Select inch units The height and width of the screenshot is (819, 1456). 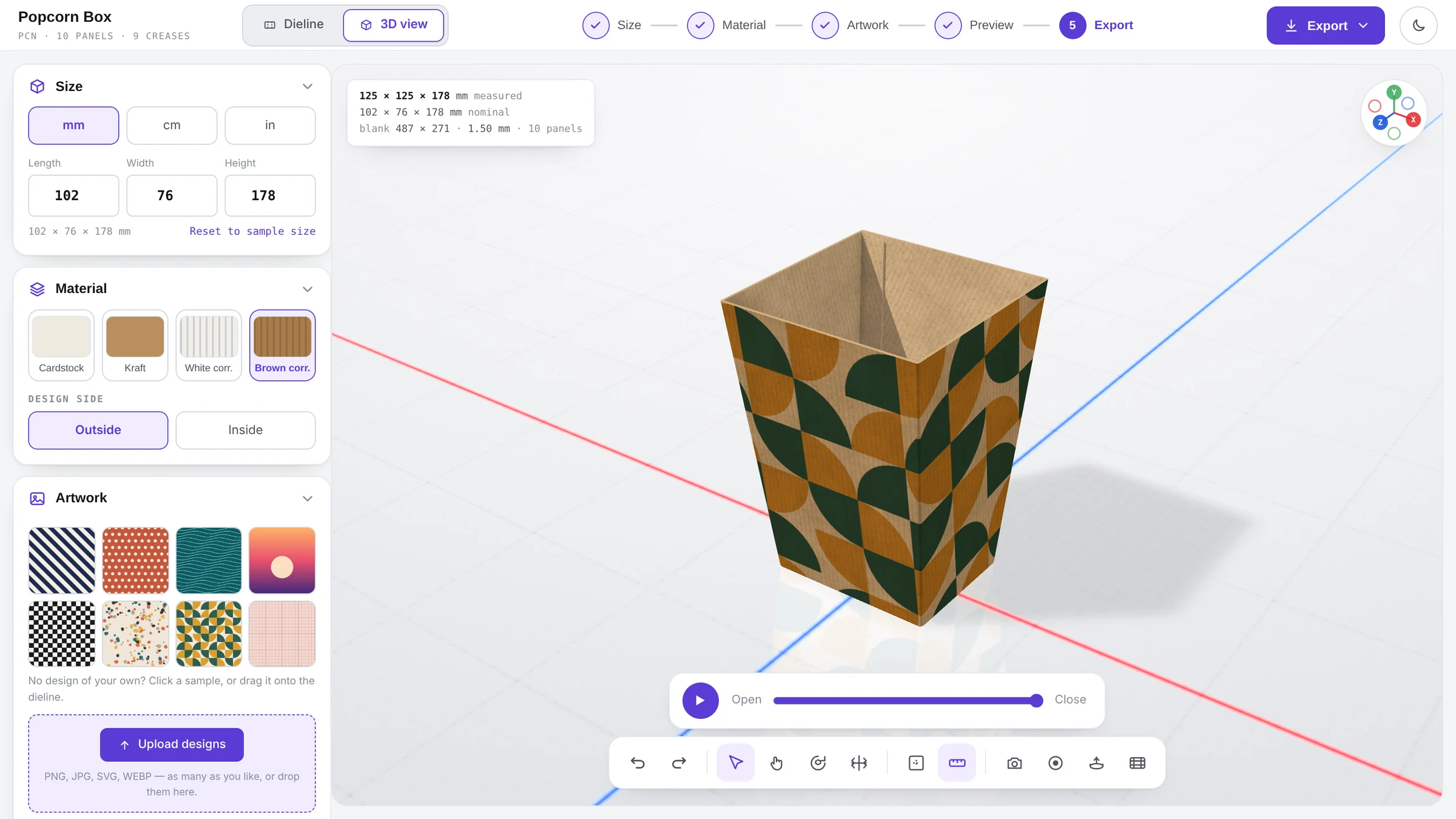pyautogui.click(x=270, y=126)
